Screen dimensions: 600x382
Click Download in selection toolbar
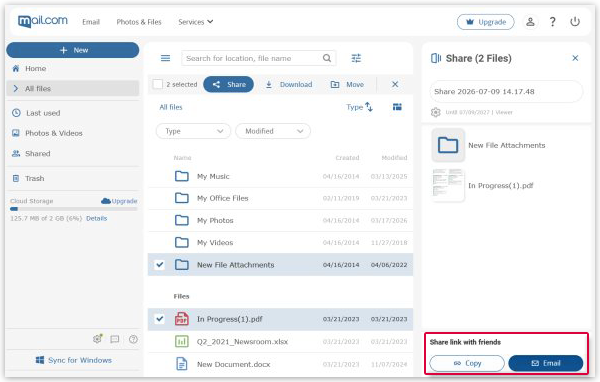point(289,84)
